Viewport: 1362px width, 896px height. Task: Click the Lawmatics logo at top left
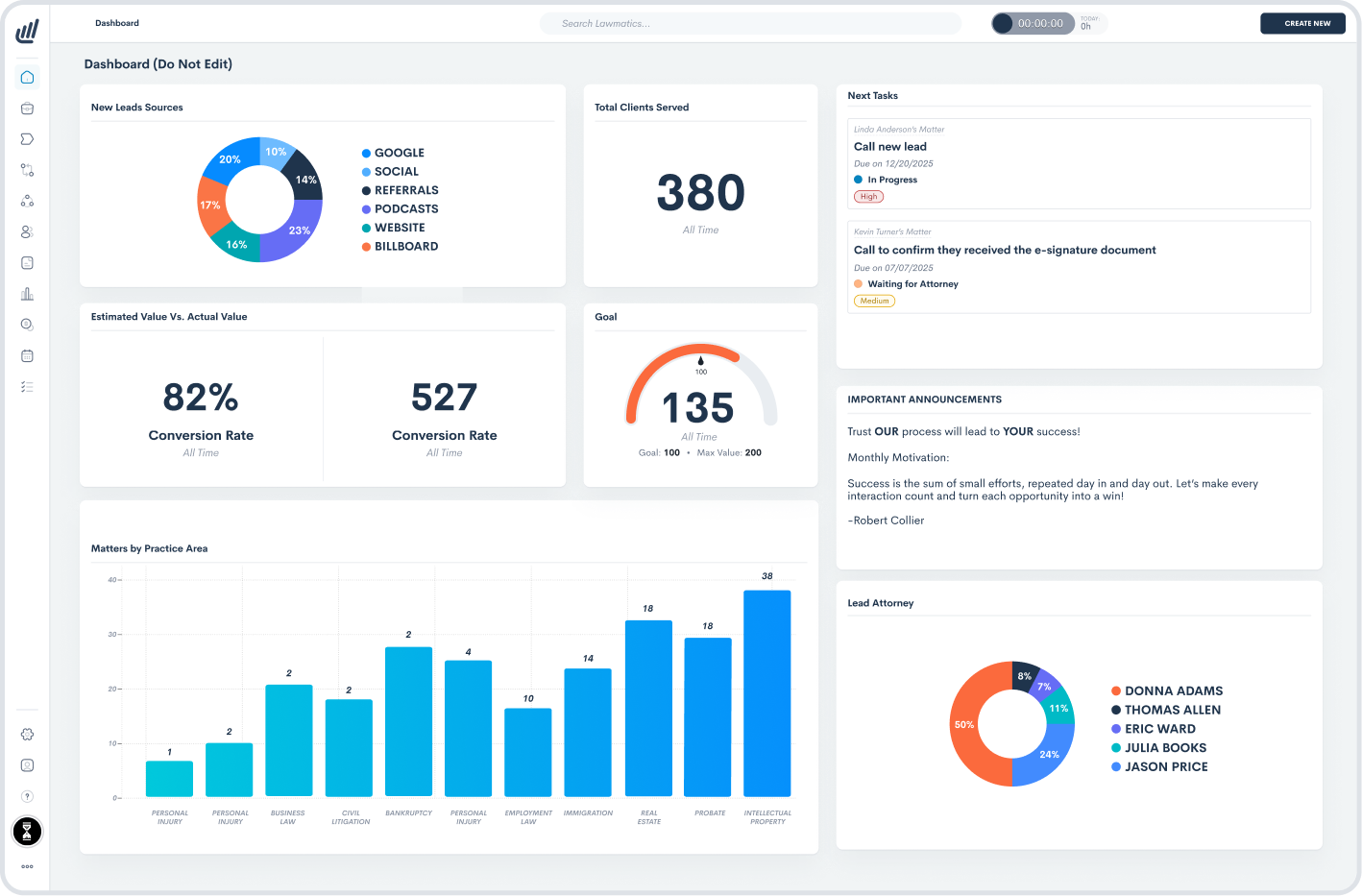point(27,30)
